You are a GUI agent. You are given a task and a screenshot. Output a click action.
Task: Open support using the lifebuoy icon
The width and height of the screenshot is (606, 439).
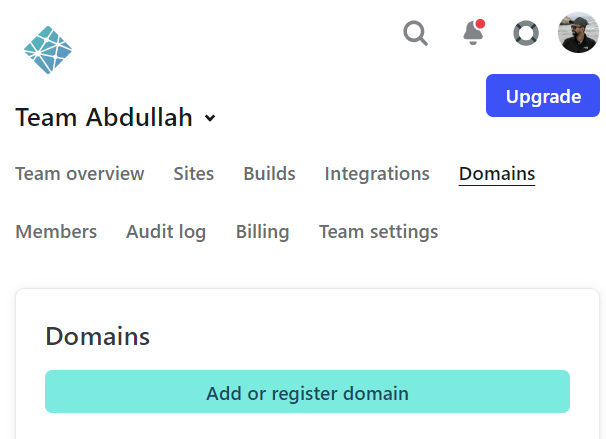pyautogui.click(x=526, y=33)
